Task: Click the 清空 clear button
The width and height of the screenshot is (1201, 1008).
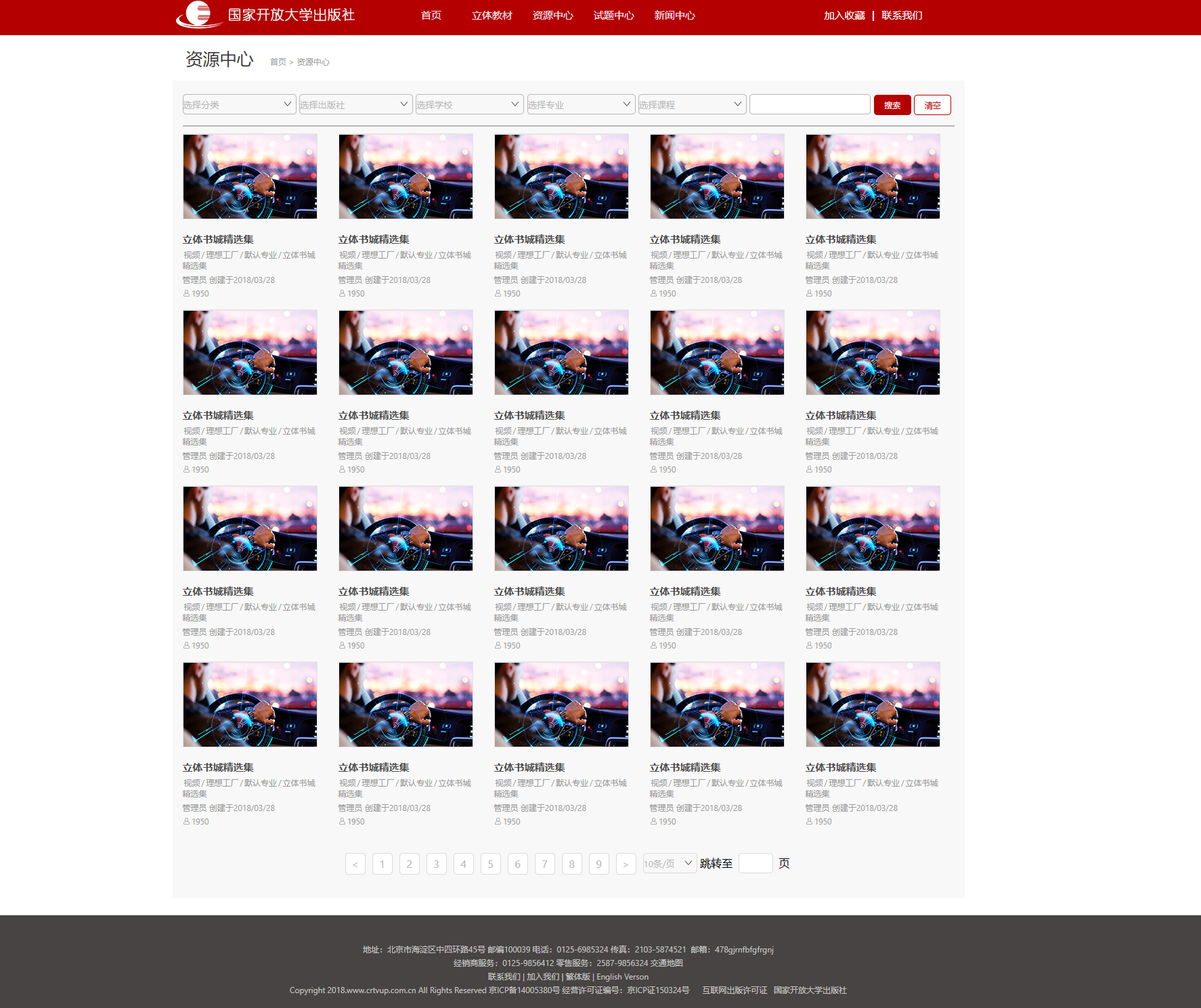Action: pyautogui.click(x=932, y=105)
